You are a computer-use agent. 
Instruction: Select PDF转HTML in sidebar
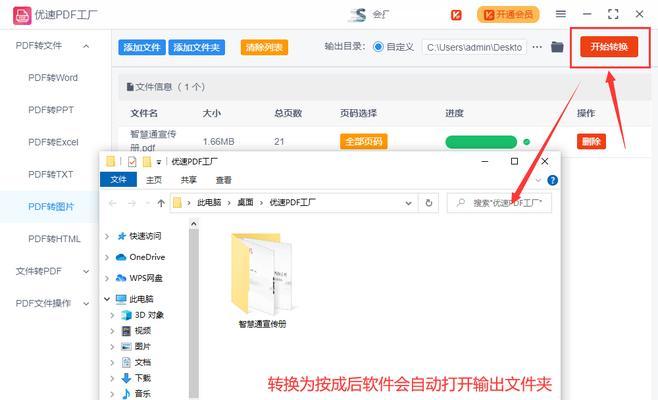[54, 239]
